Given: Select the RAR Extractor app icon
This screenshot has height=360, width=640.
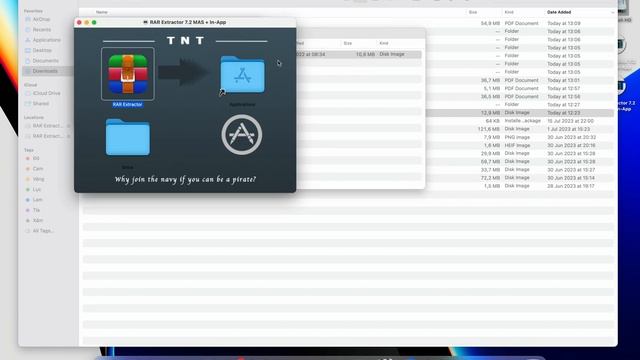Looking at the screenshot, I should pos(128,74).
